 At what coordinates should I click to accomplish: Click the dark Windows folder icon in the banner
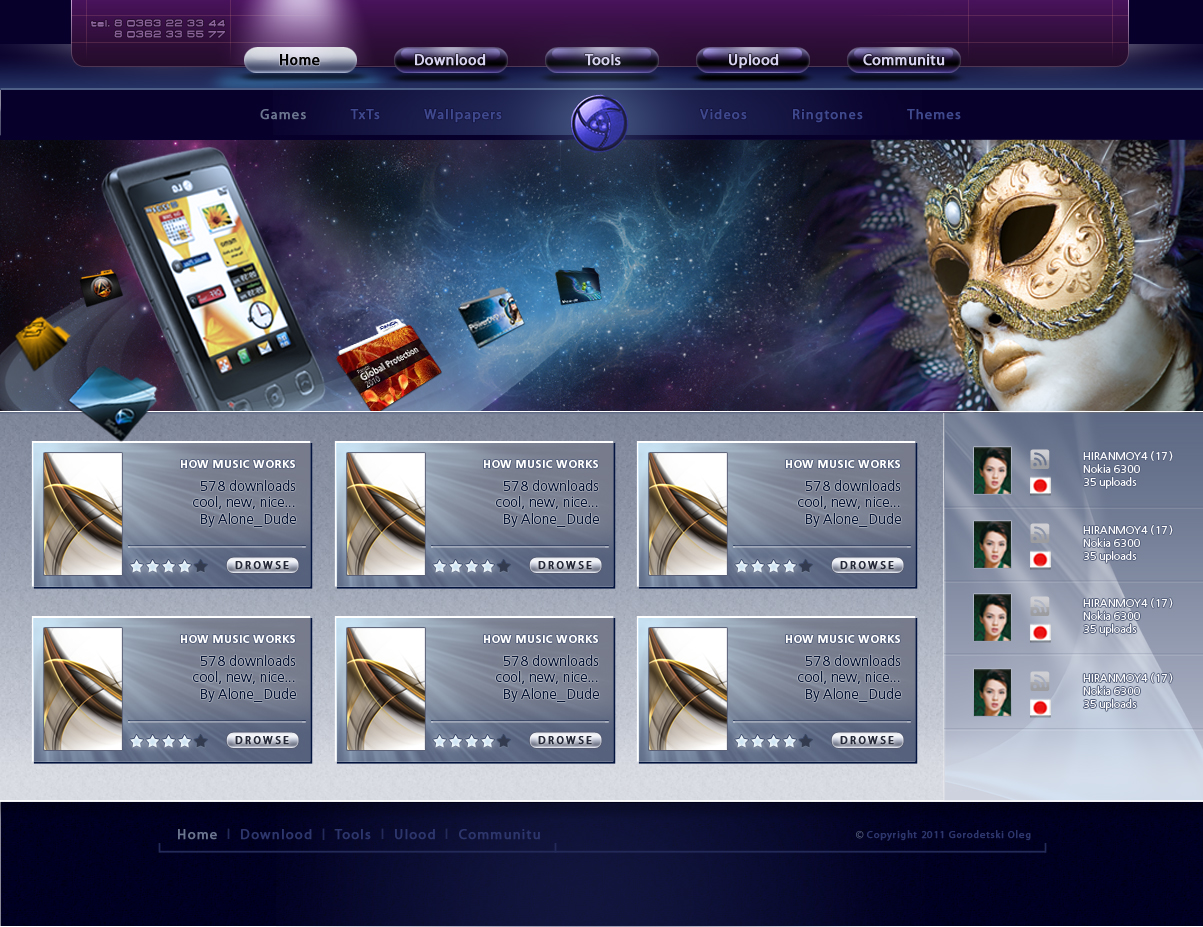click(x=578, y=285)
